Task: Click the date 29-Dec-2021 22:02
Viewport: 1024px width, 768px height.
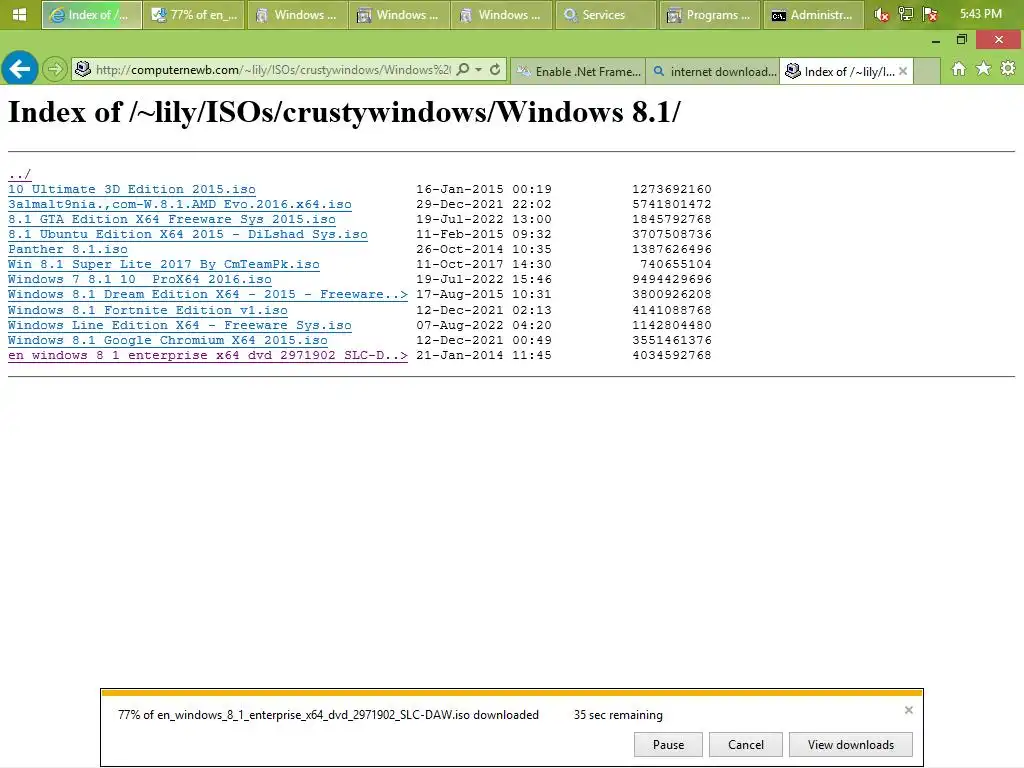Action: click(483, 204)
